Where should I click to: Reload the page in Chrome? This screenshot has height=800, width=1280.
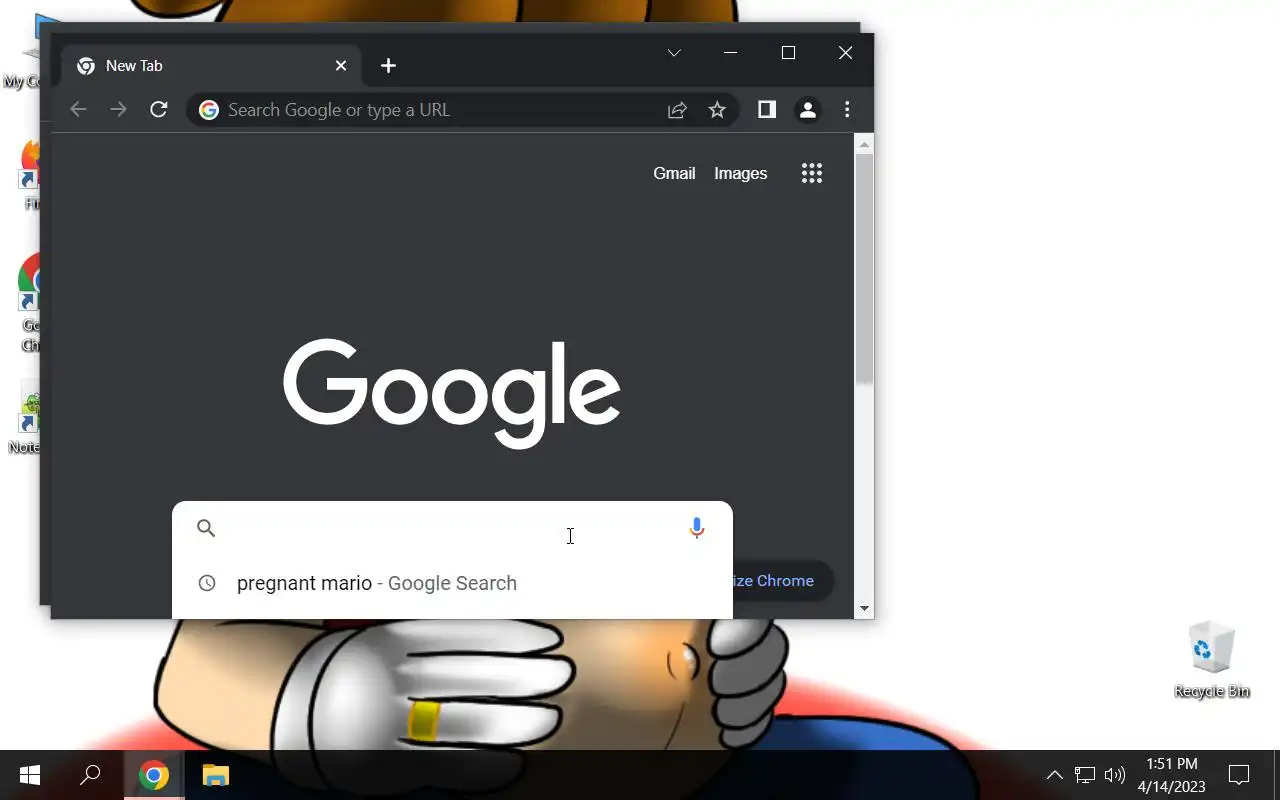pos(158,110)
